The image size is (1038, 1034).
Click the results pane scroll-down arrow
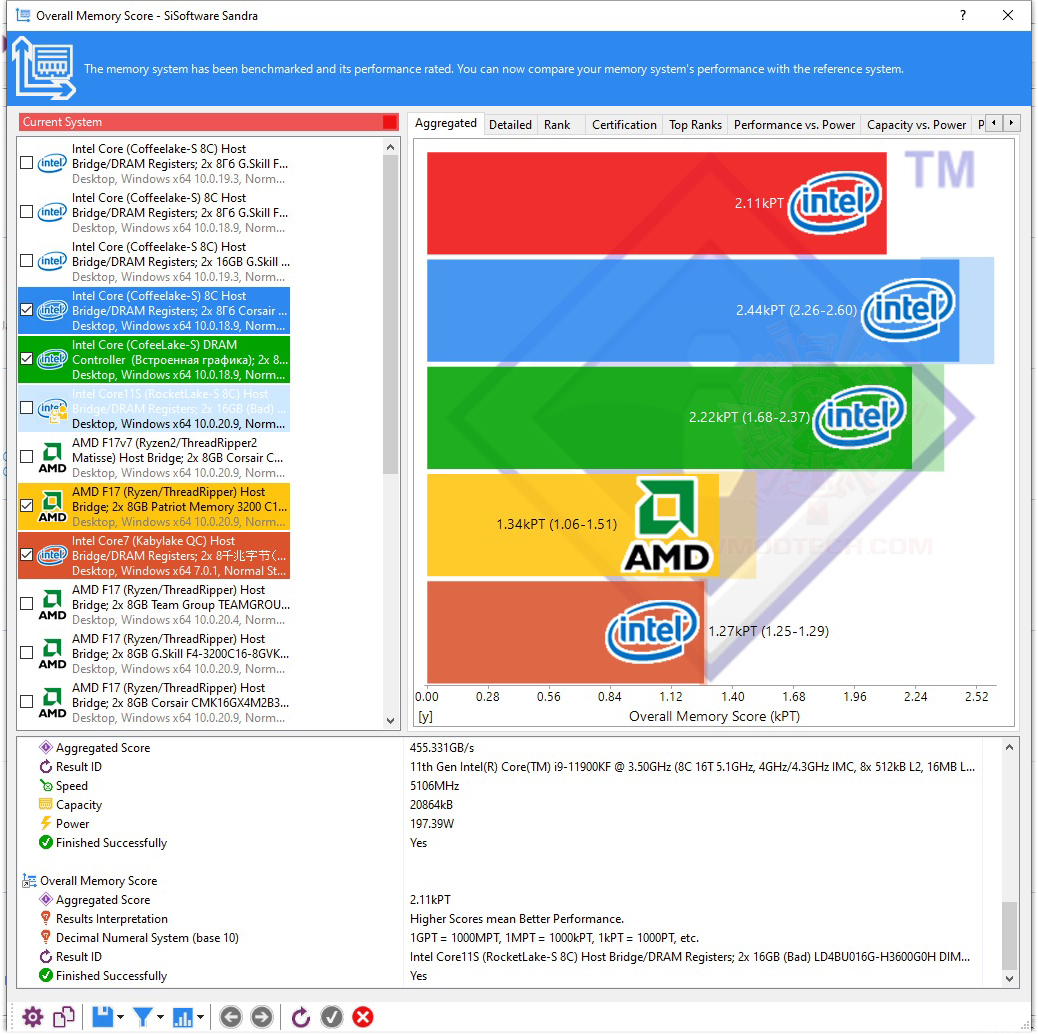tap(1009, 978)
